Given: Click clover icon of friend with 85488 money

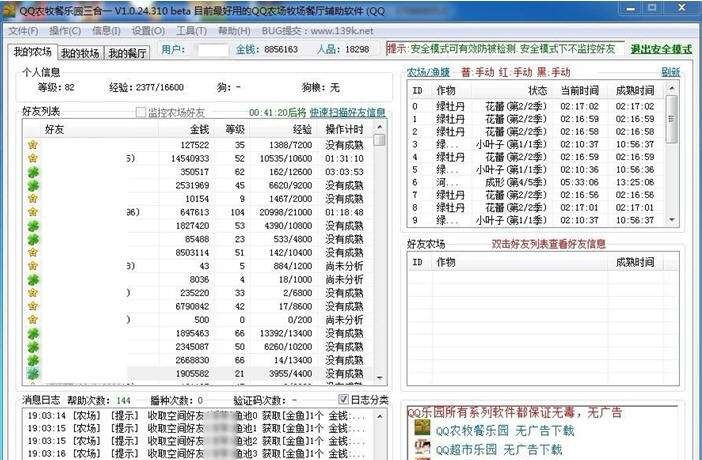Looking at the screenshot, I should [x=33, y=239].
